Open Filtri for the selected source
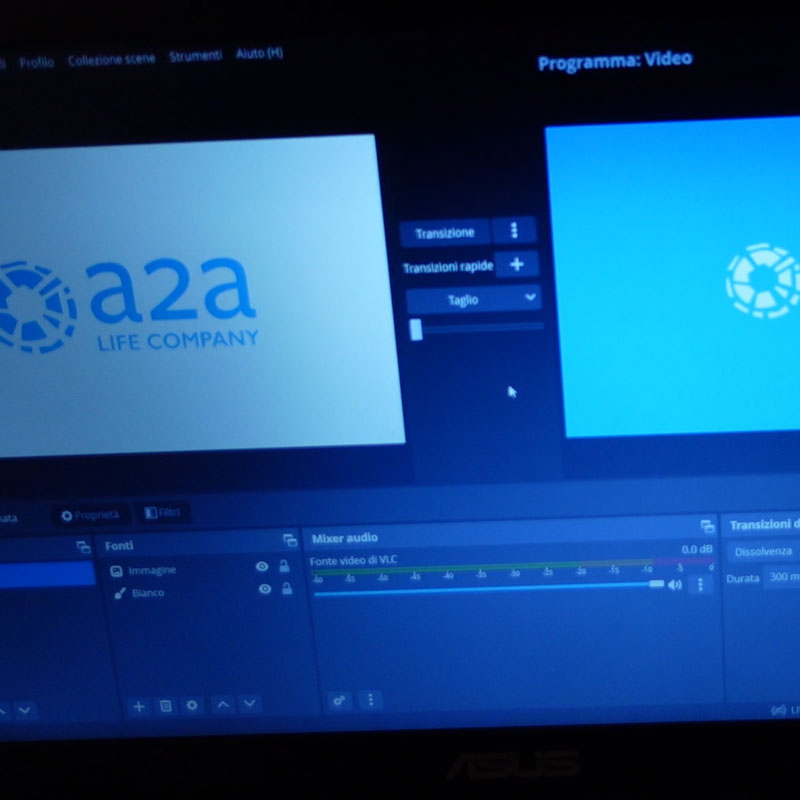This screenshot has height=800, width=800. (x=163, y=513)
